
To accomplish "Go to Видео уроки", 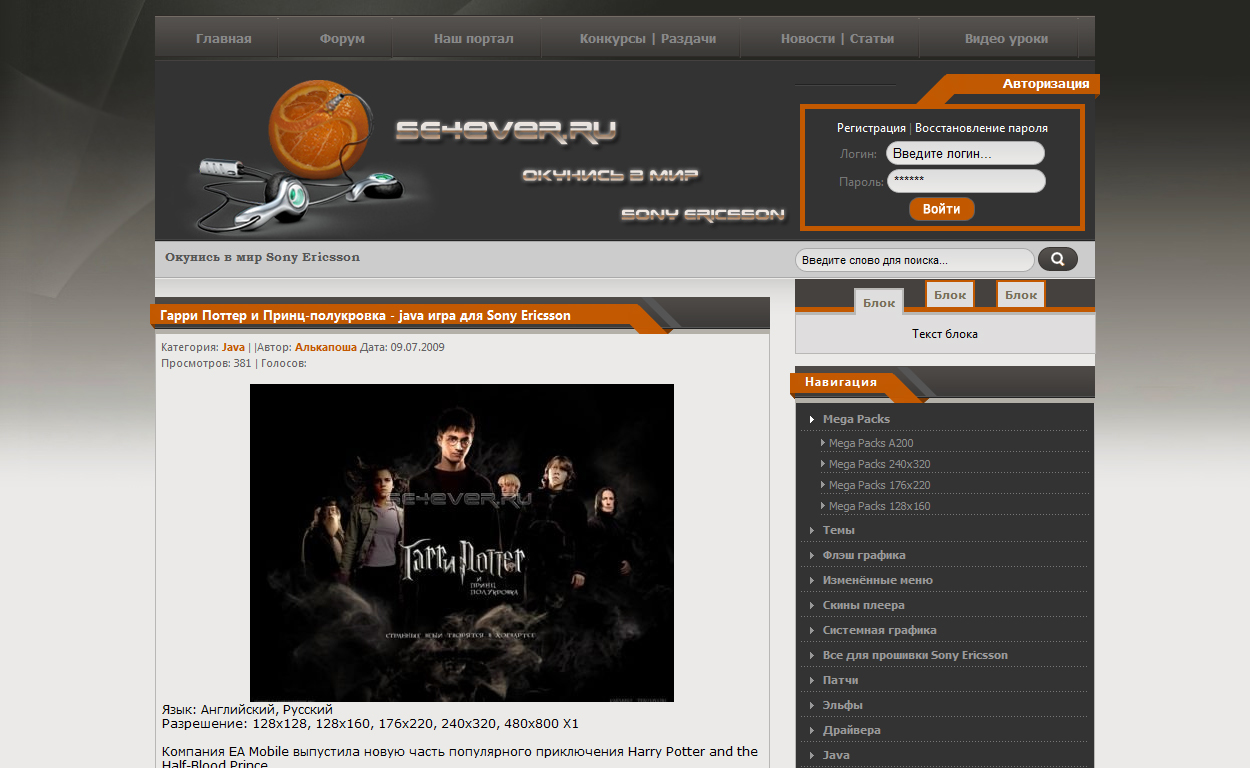I will (1007, 39).
